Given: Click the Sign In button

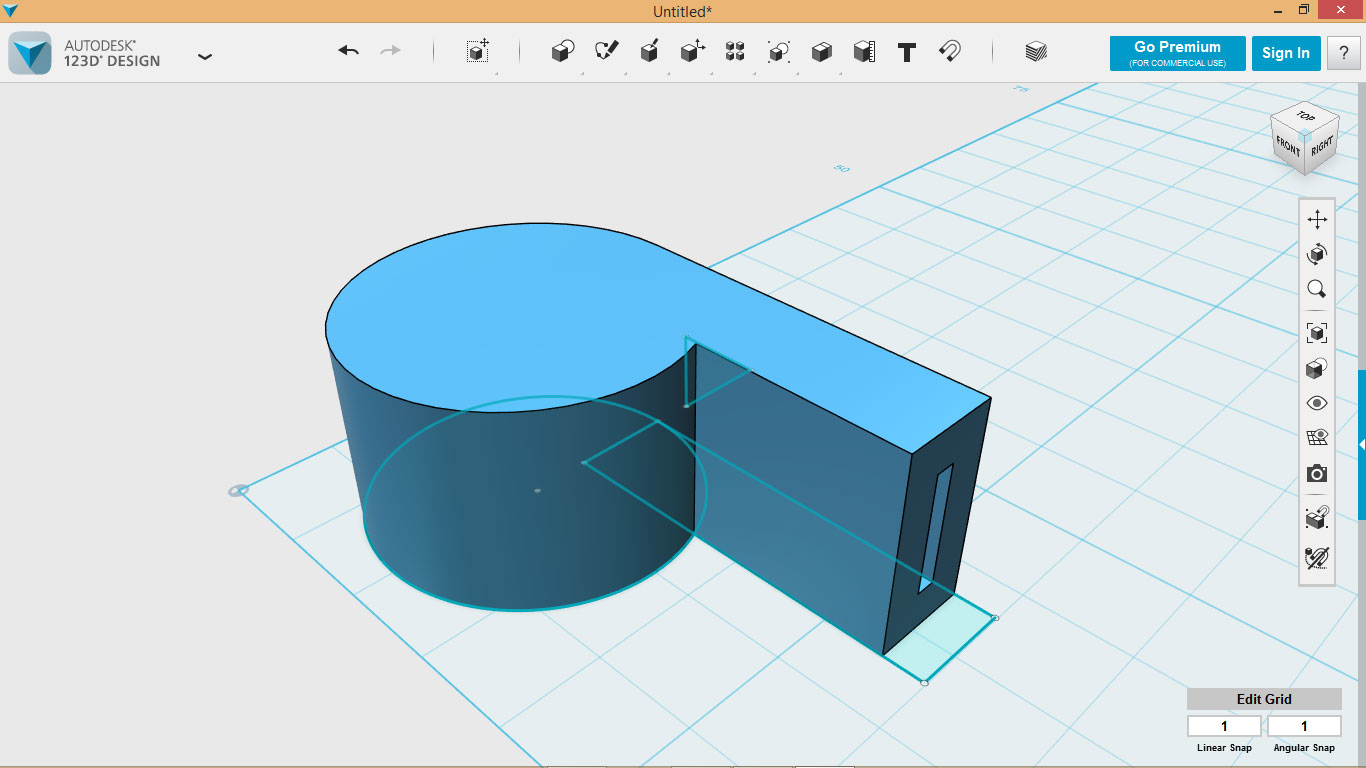Looking at the screenshot, I should pos(1286,53).
